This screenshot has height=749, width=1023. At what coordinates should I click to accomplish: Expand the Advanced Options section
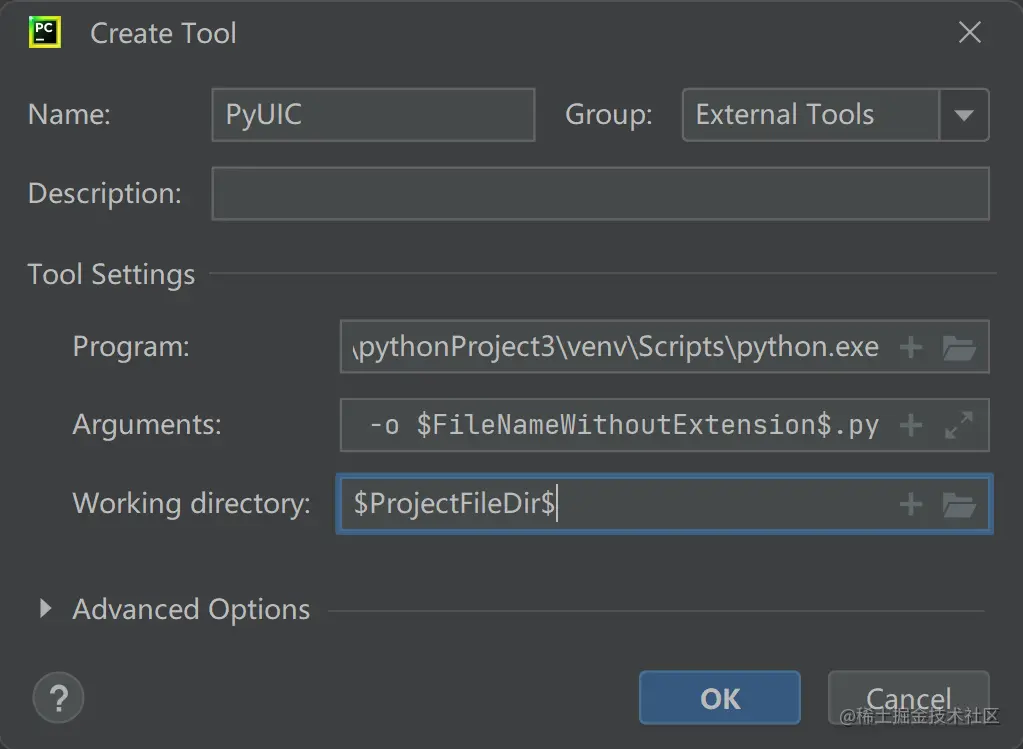pos(45,608)
